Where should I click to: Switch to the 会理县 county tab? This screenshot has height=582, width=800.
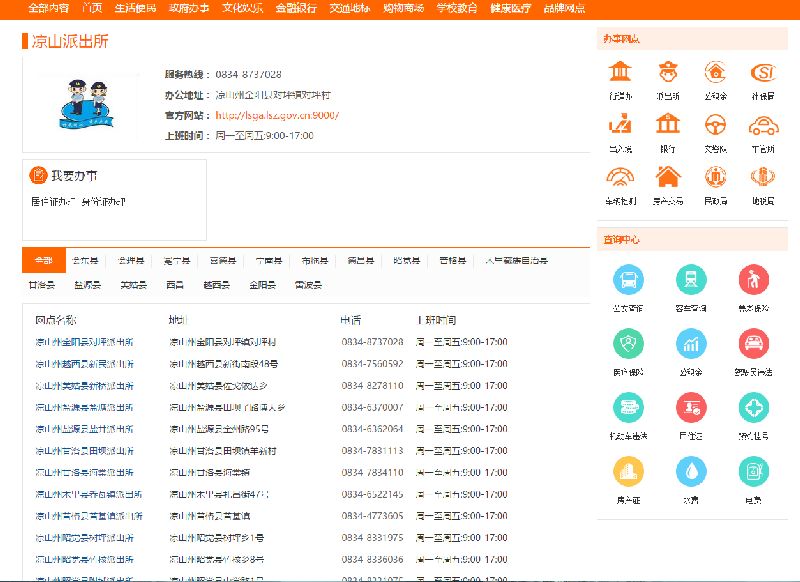click(x=131, y=261)
